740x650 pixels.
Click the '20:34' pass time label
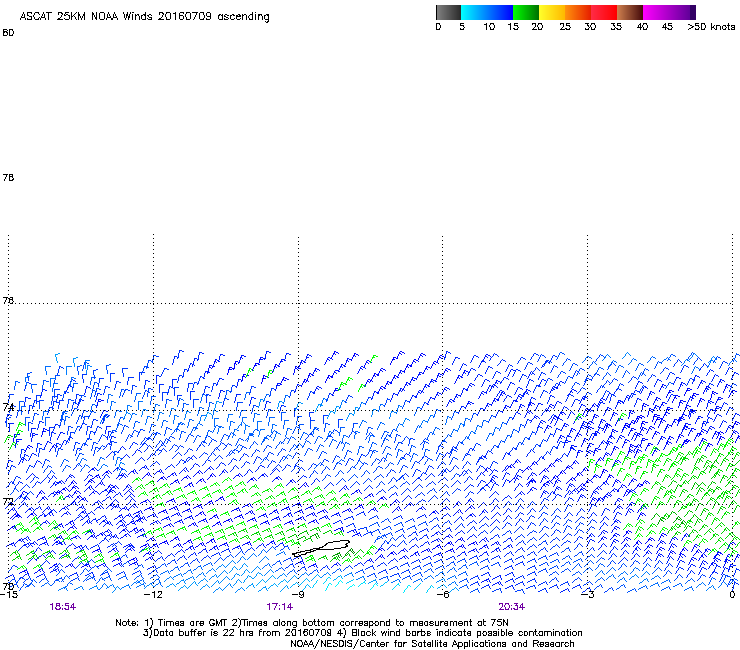pyautogui.click(x=512, y=607)
